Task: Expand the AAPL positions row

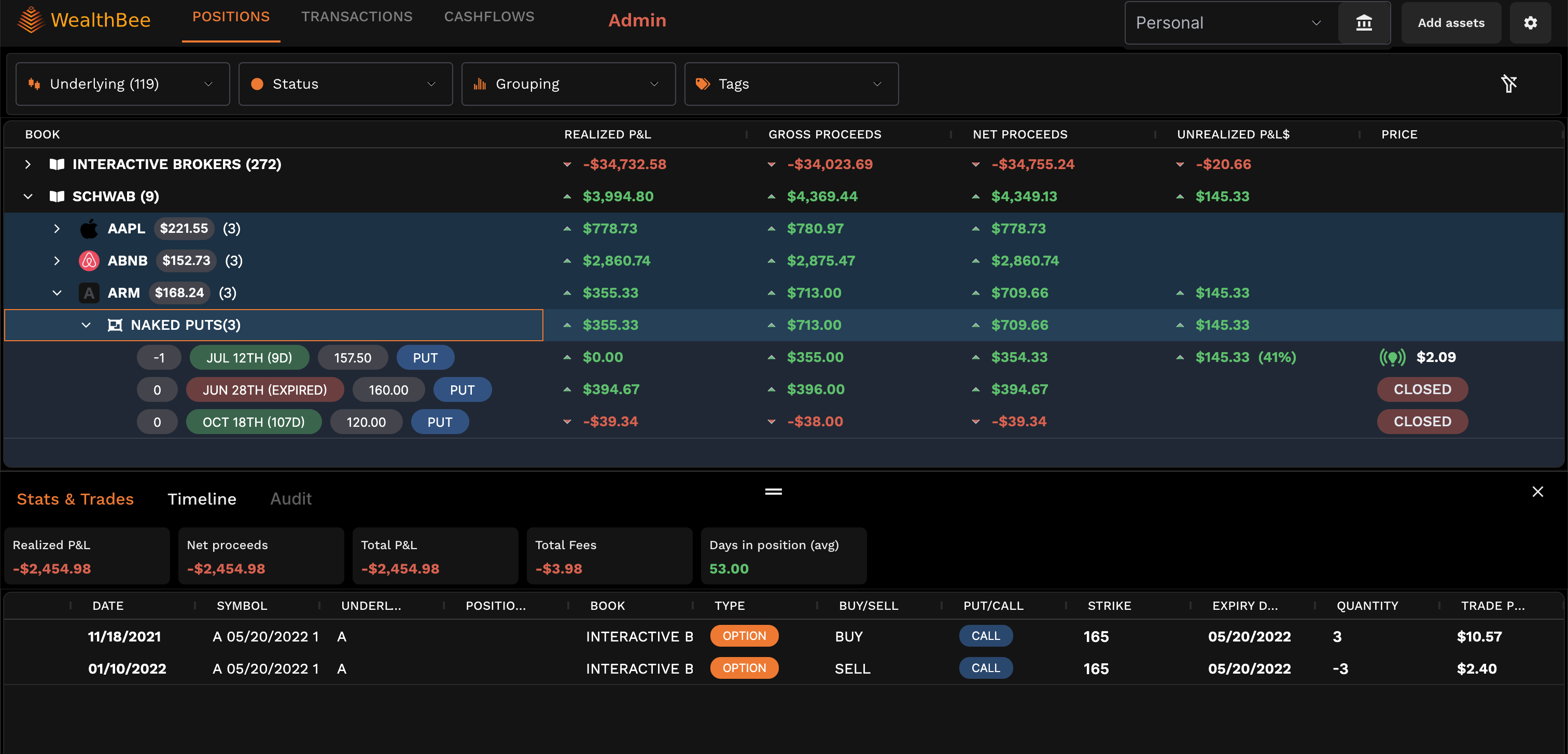Action: point(57,229)
